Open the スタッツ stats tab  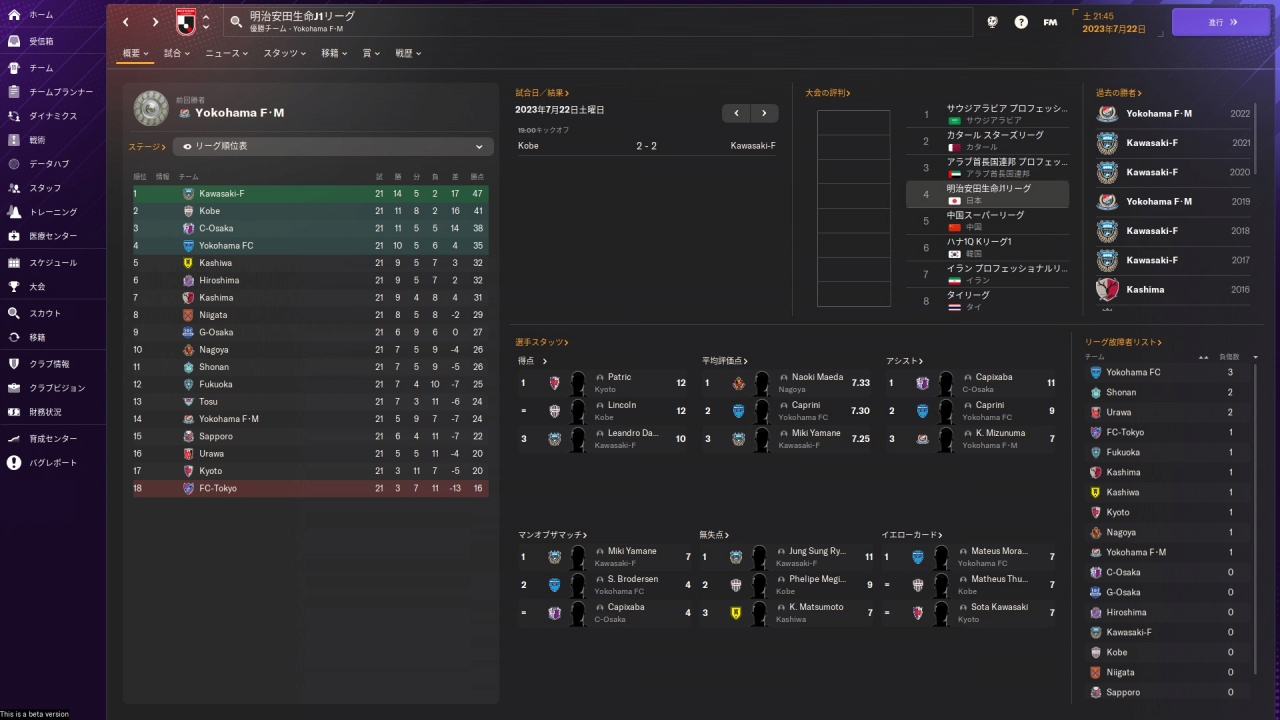tap(285, 53)
